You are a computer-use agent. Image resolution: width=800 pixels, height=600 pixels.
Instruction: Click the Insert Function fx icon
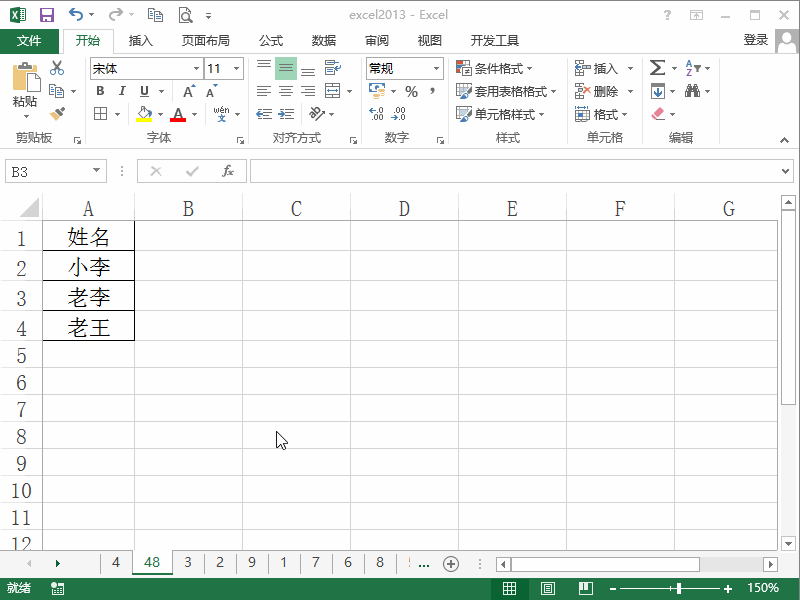(230, 170)
